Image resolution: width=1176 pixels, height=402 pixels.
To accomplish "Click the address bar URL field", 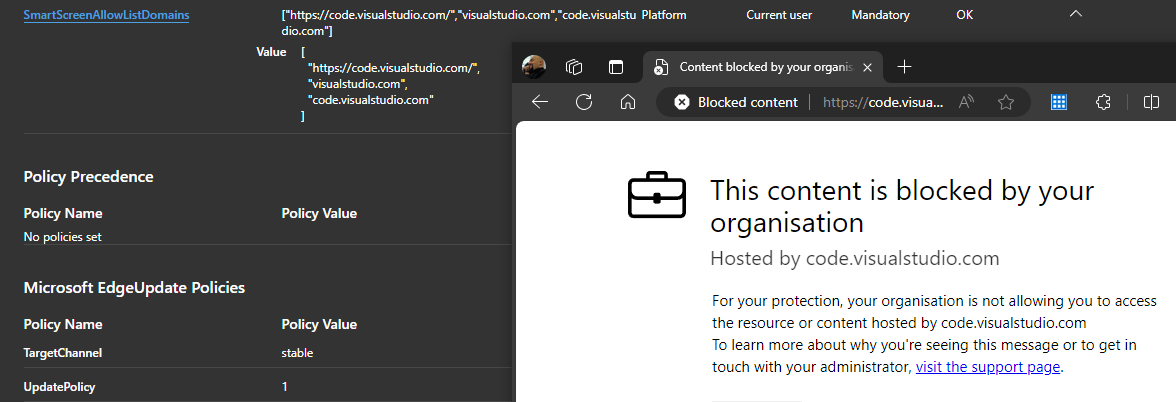I will (x=884, y=102).
